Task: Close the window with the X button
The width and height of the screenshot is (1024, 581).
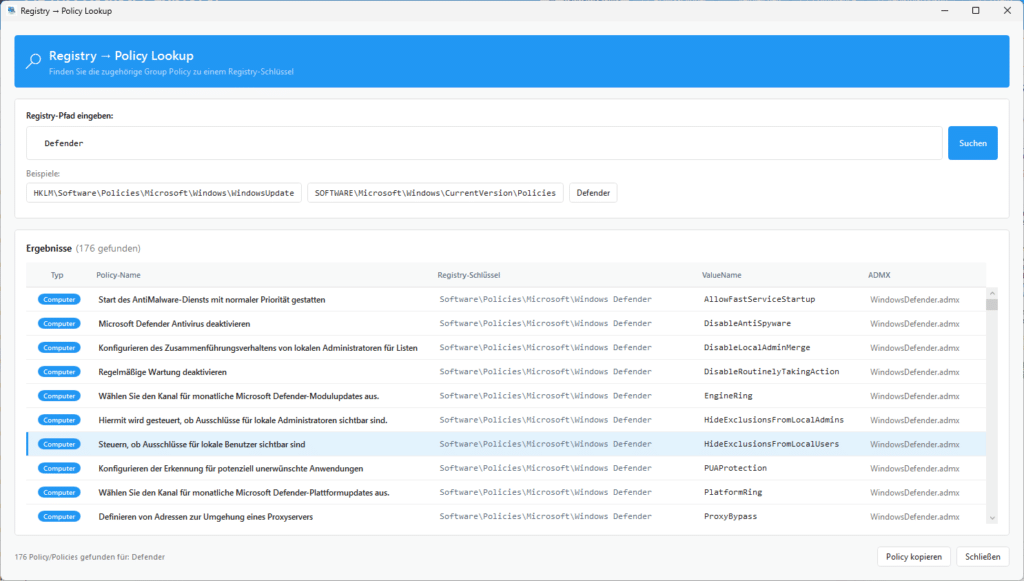Action: (1007, 10)
